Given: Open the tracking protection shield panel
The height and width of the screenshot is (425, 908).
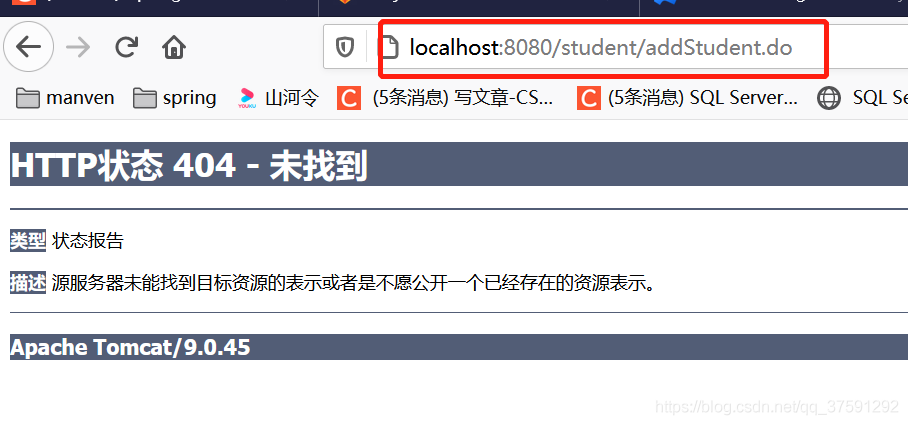Looking at the screenshot, I should pos(345,47).
